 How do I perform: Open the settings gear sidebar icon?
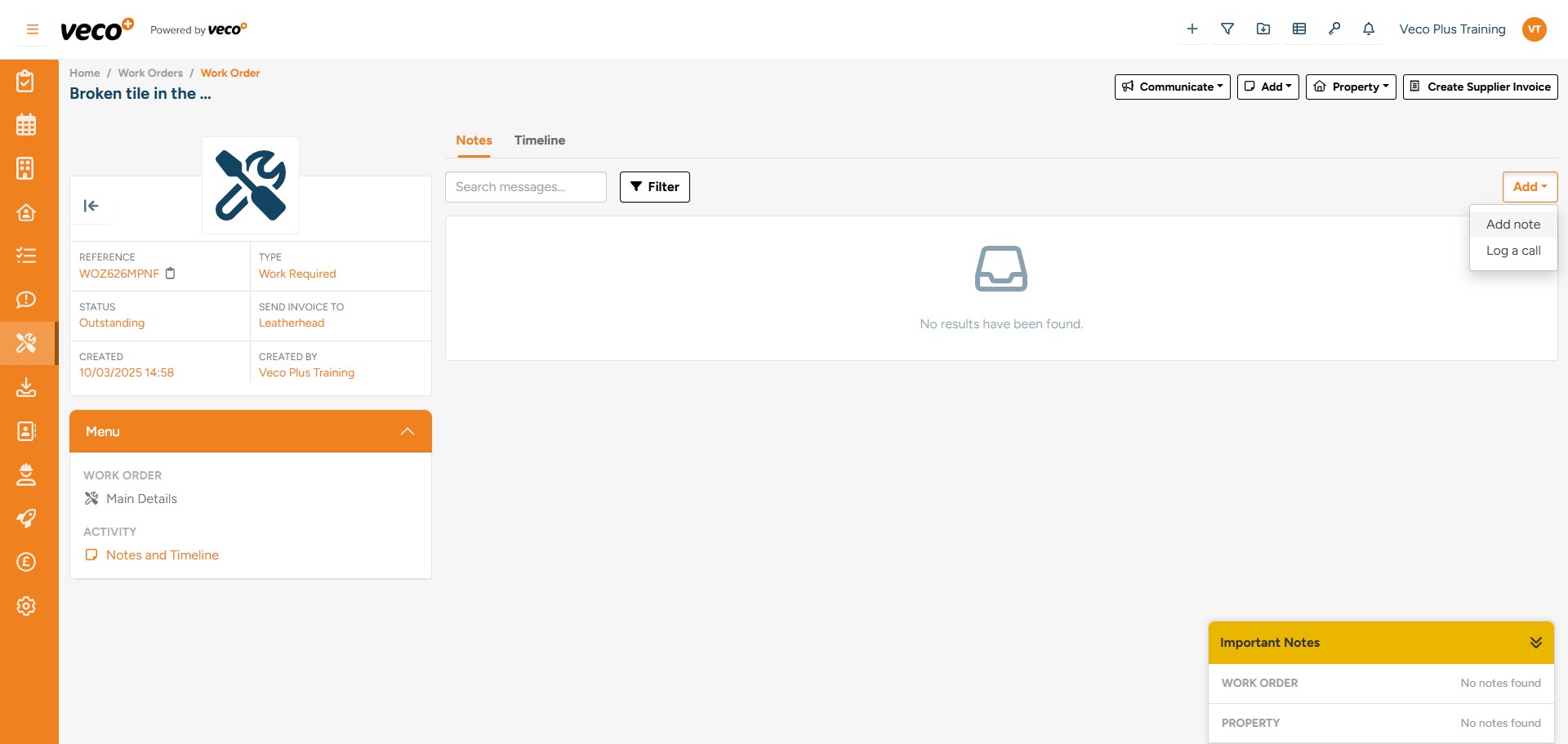[x=26, y=606]
